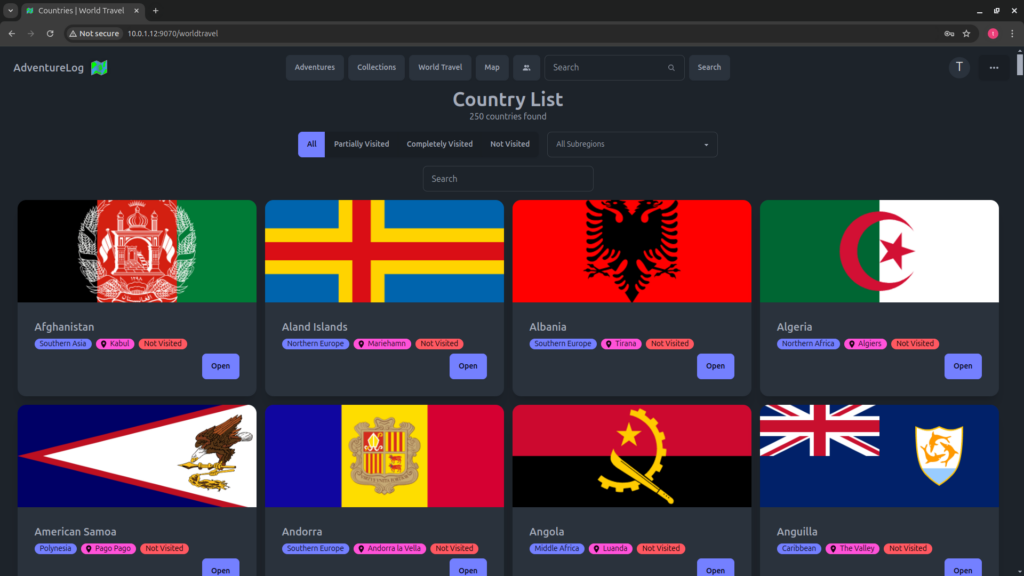Open the Aland Islands country card
This screenshot has height=576, width=1024.
pyautogui.click(x=468, y=366)
